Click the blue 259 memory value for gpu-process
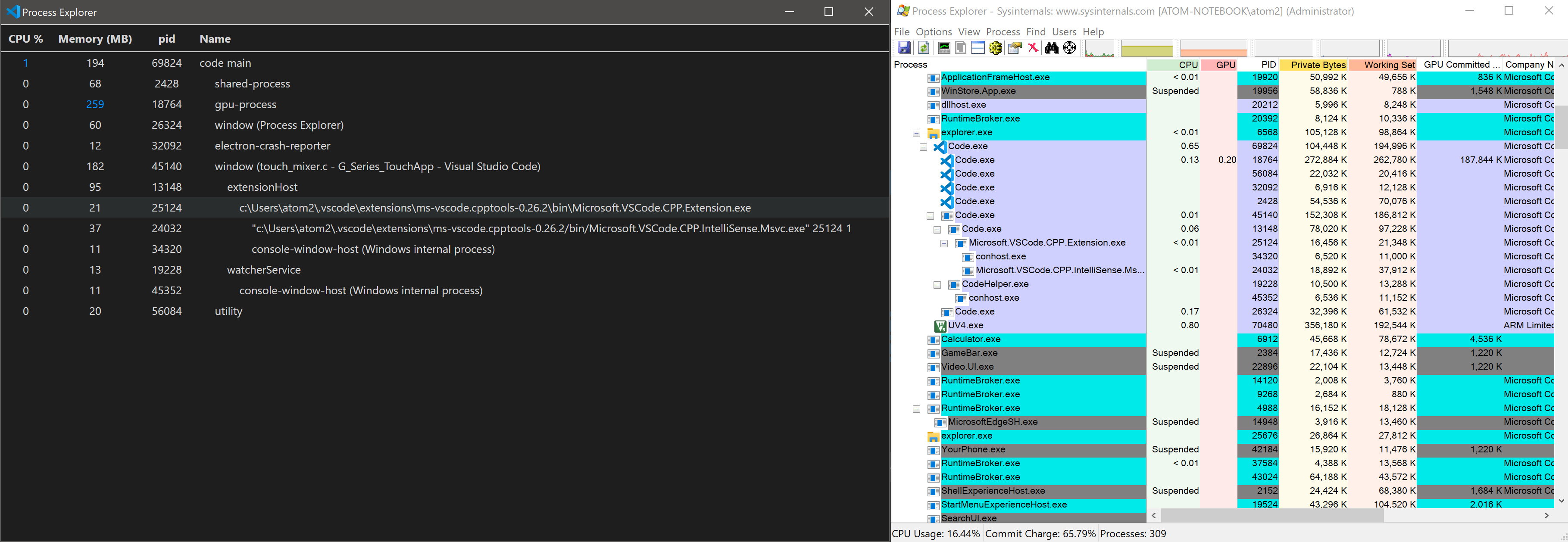This screenshot has height=542, width=1568. tap(95, 104)
